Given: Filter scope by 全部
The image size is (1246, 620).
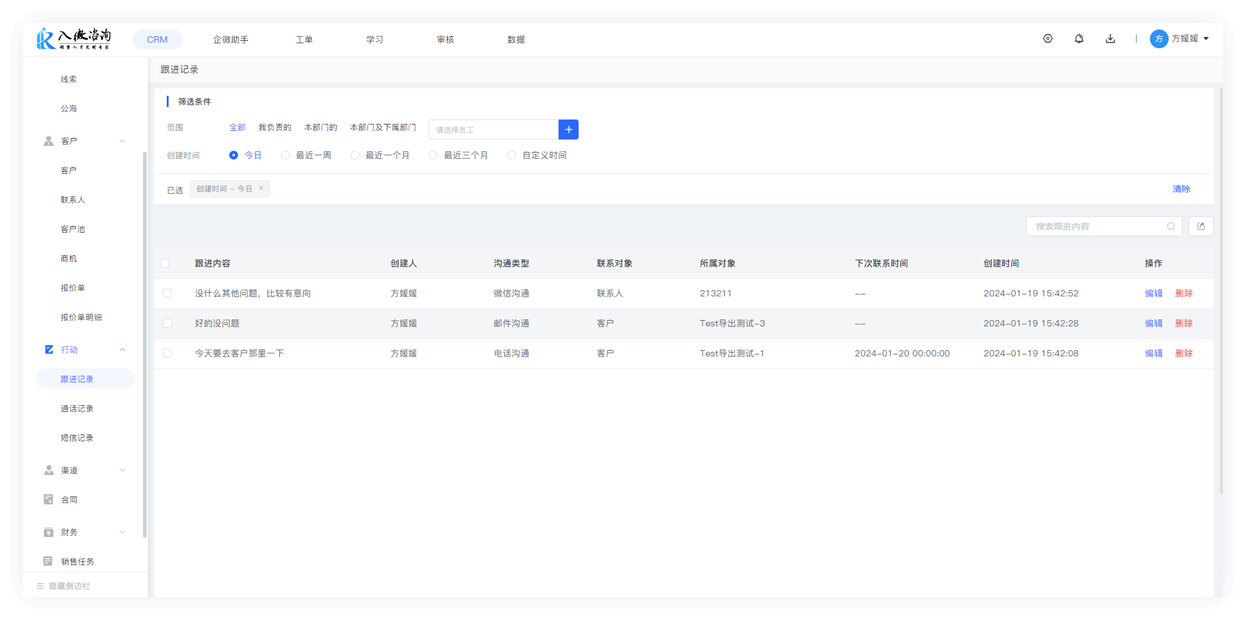Looking at the screenshot, I should pos(237,127).
